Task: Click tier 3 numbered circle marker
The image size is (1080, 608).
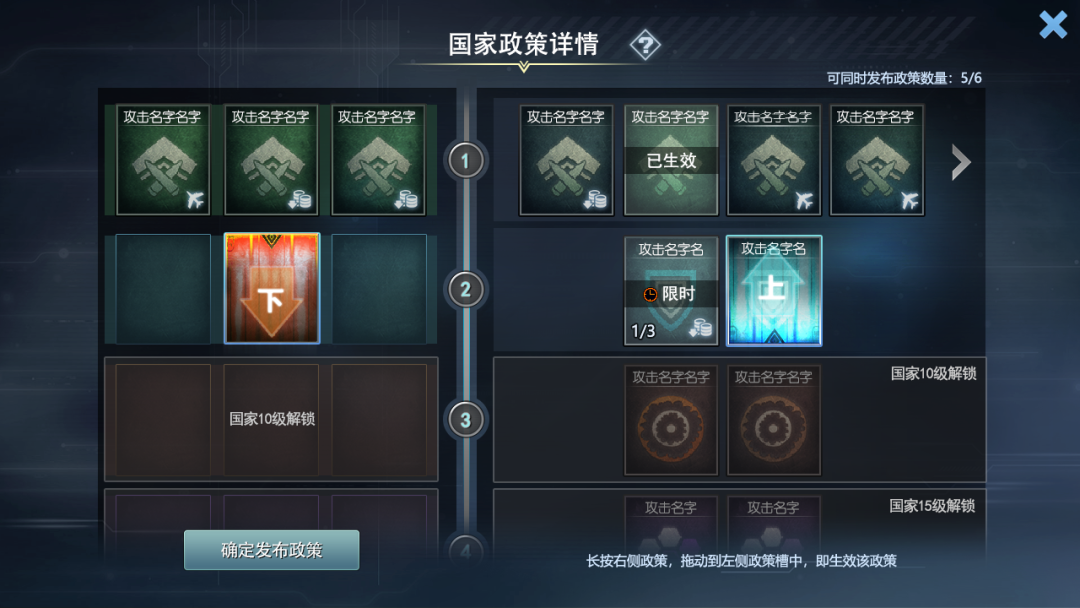Action: (466, 419)
